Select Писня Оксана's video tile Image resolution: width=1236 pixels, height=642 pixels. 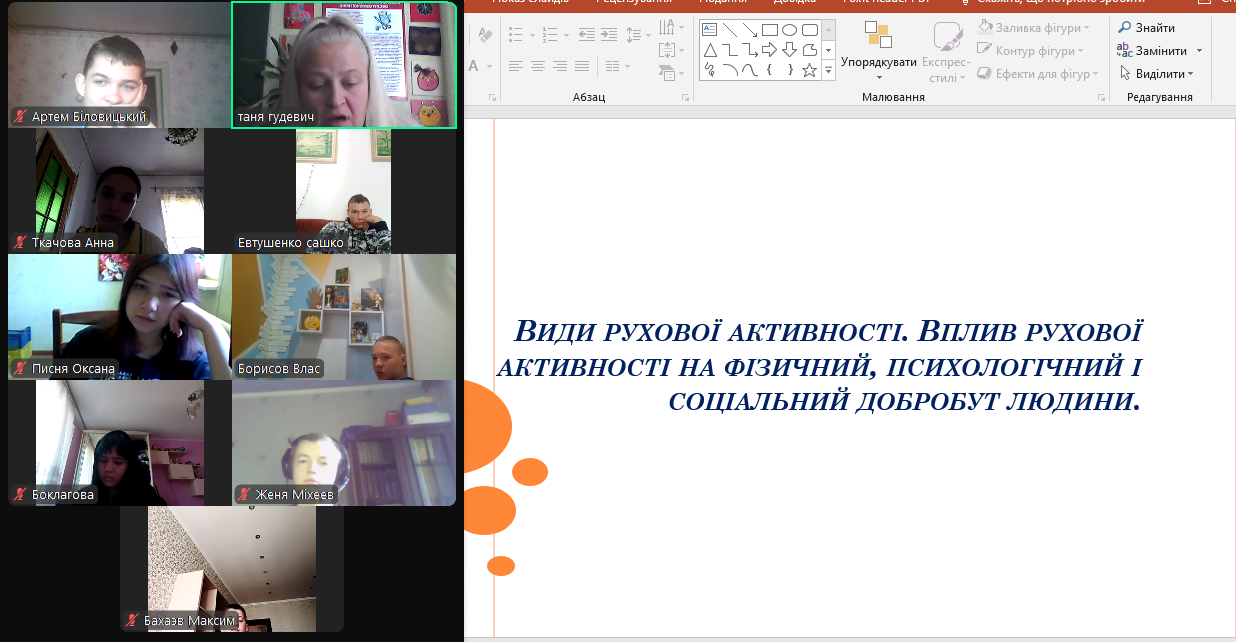(x=120, y=317)
